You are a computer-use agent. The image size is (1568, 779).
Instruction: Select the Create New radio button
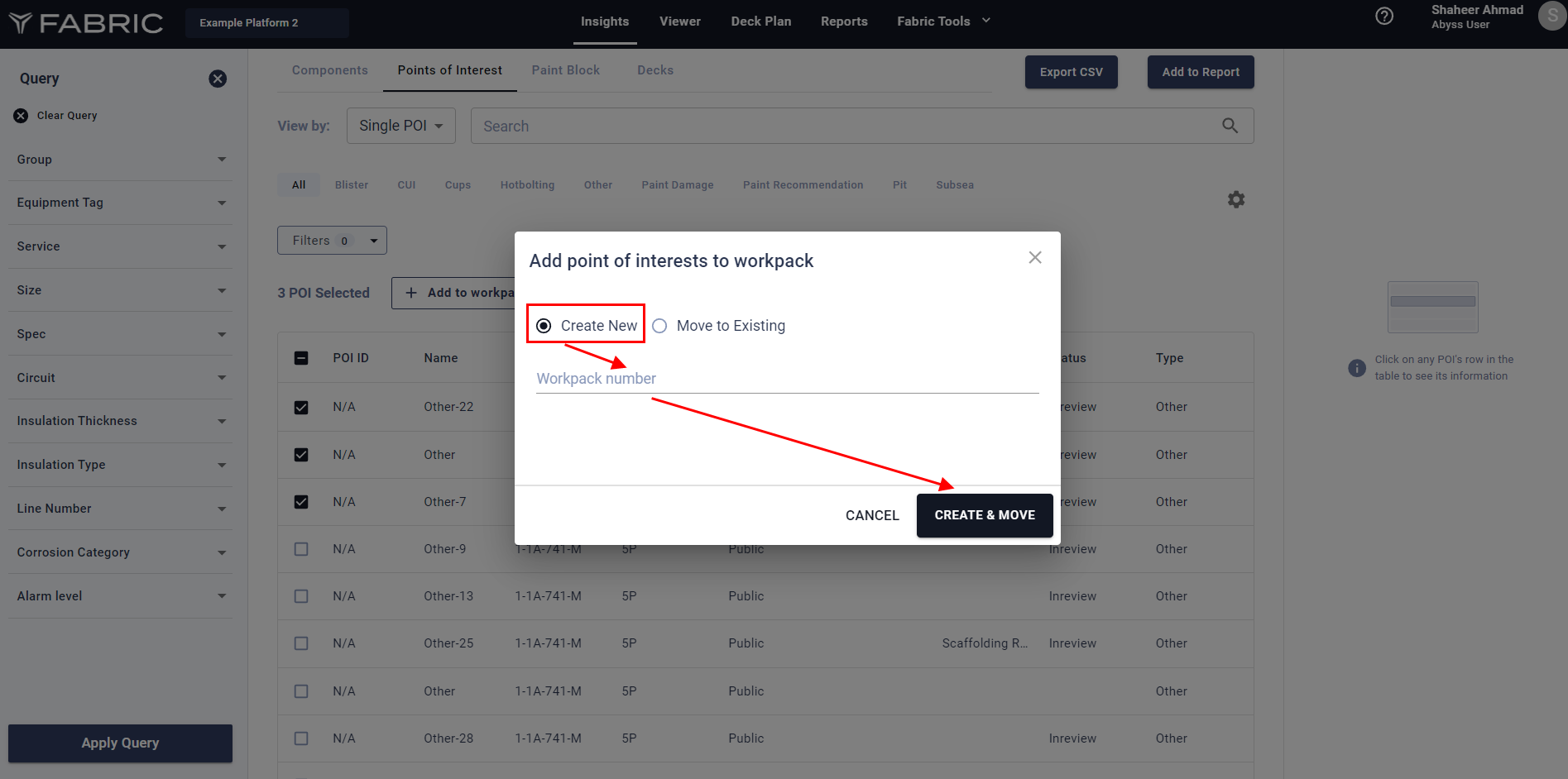544,326
